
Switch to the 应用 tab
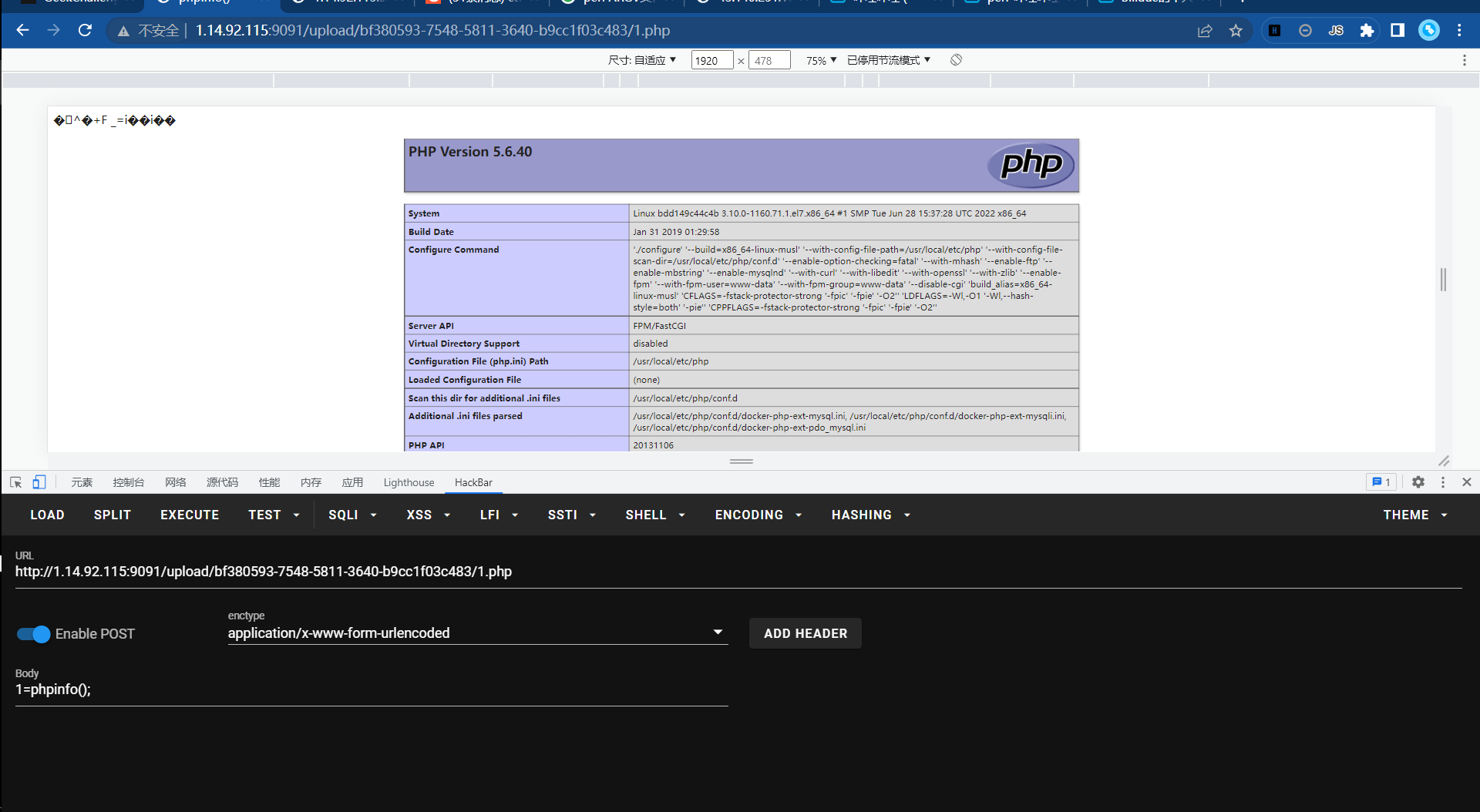coord(353,482)
